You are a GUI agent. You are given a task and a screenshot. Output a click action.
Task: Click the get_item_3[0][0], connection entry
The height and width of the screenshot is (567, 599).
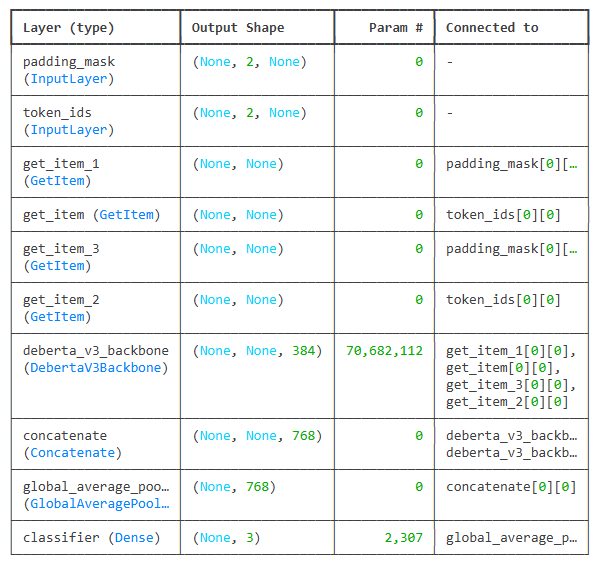(511, 385)
